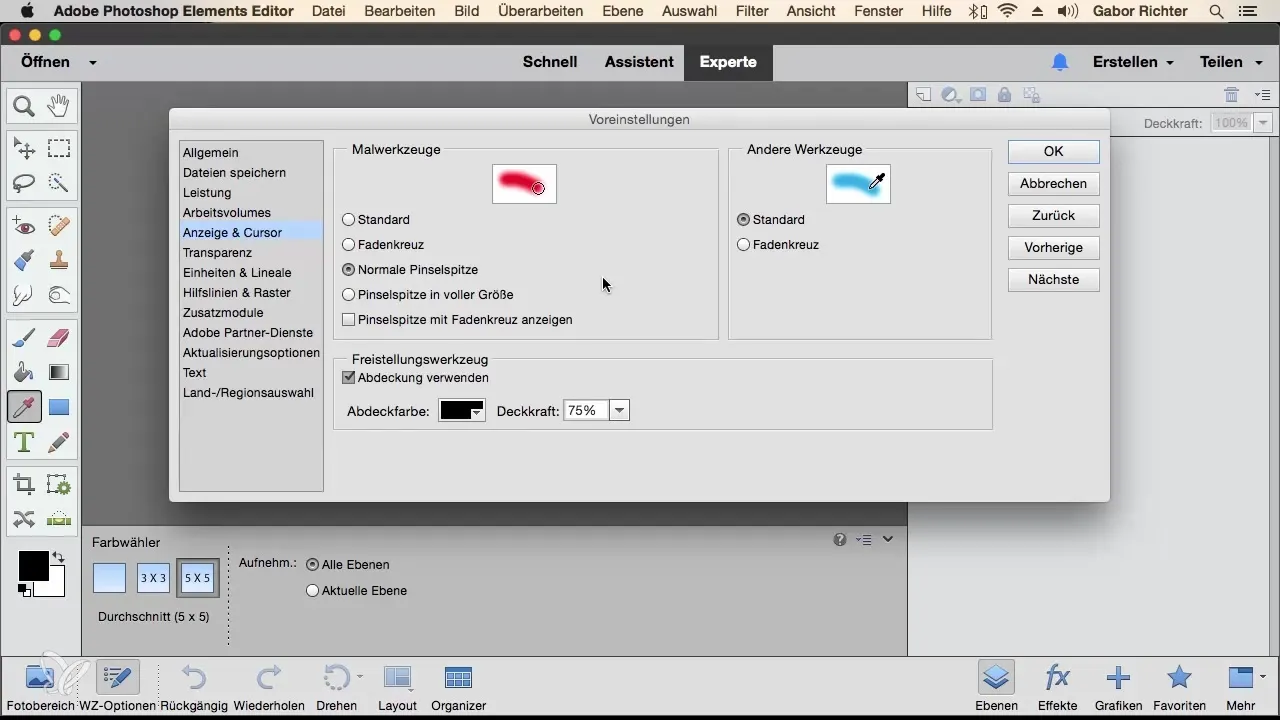1280x720 pixels.
Task: Confirm preferences with OK button
Action: click(1054, 152)
